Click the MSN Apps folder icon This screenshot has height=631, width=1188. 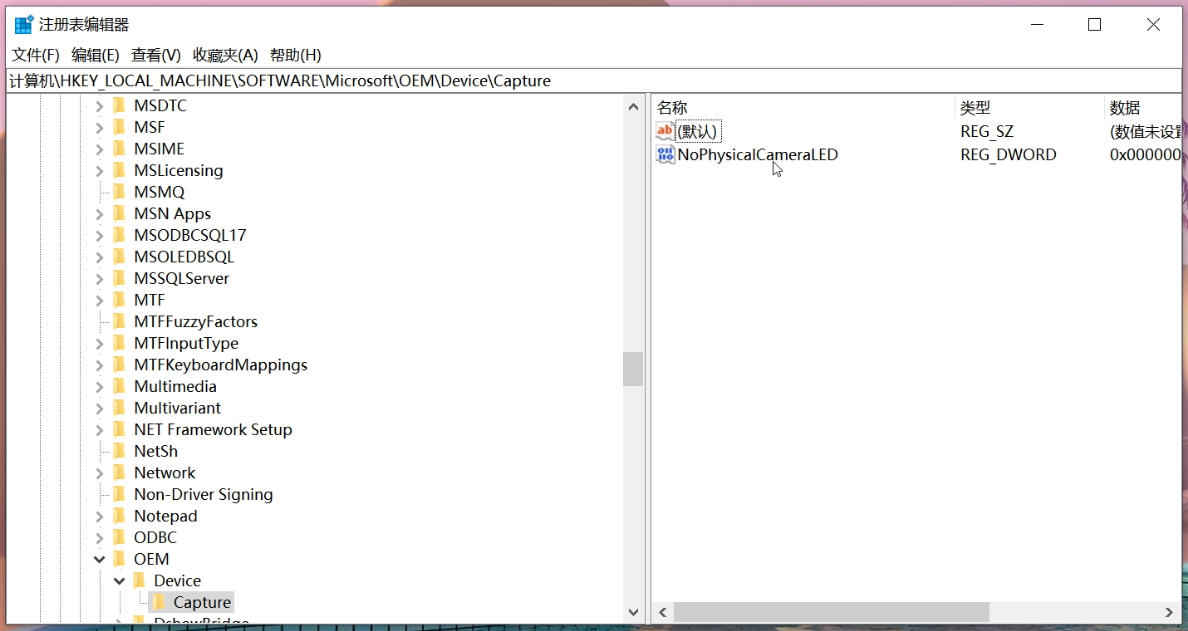(119, 214)
